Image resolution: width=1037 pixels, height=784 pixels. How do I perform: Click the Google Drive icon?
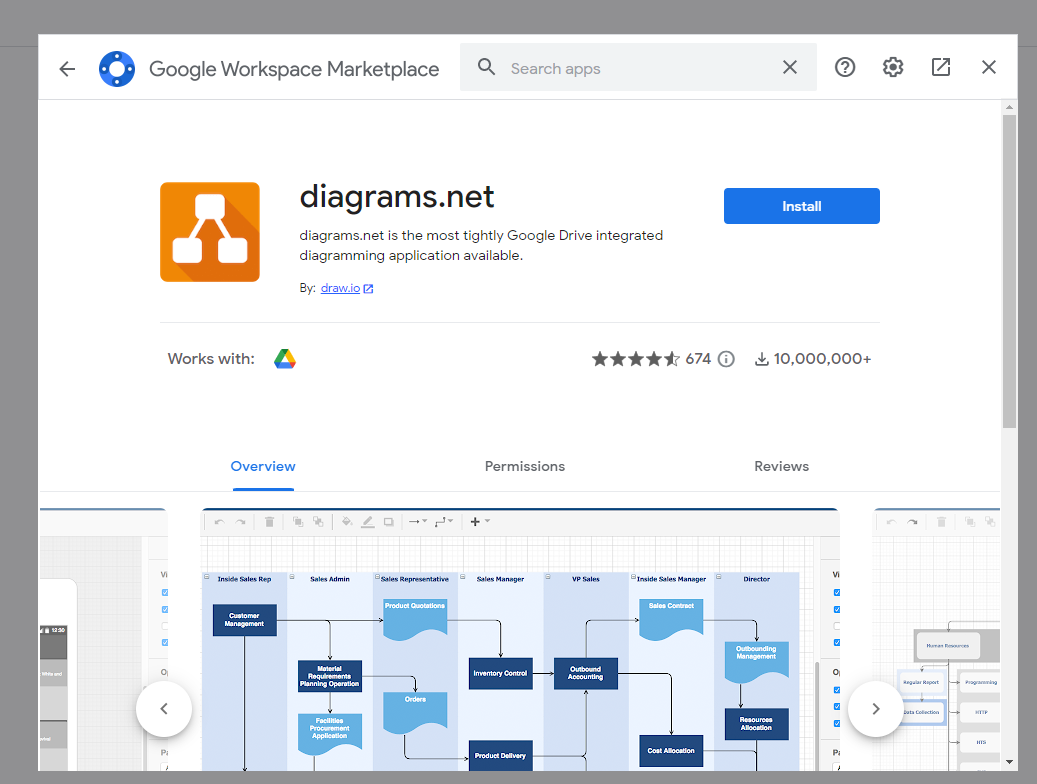pos(285,359)
